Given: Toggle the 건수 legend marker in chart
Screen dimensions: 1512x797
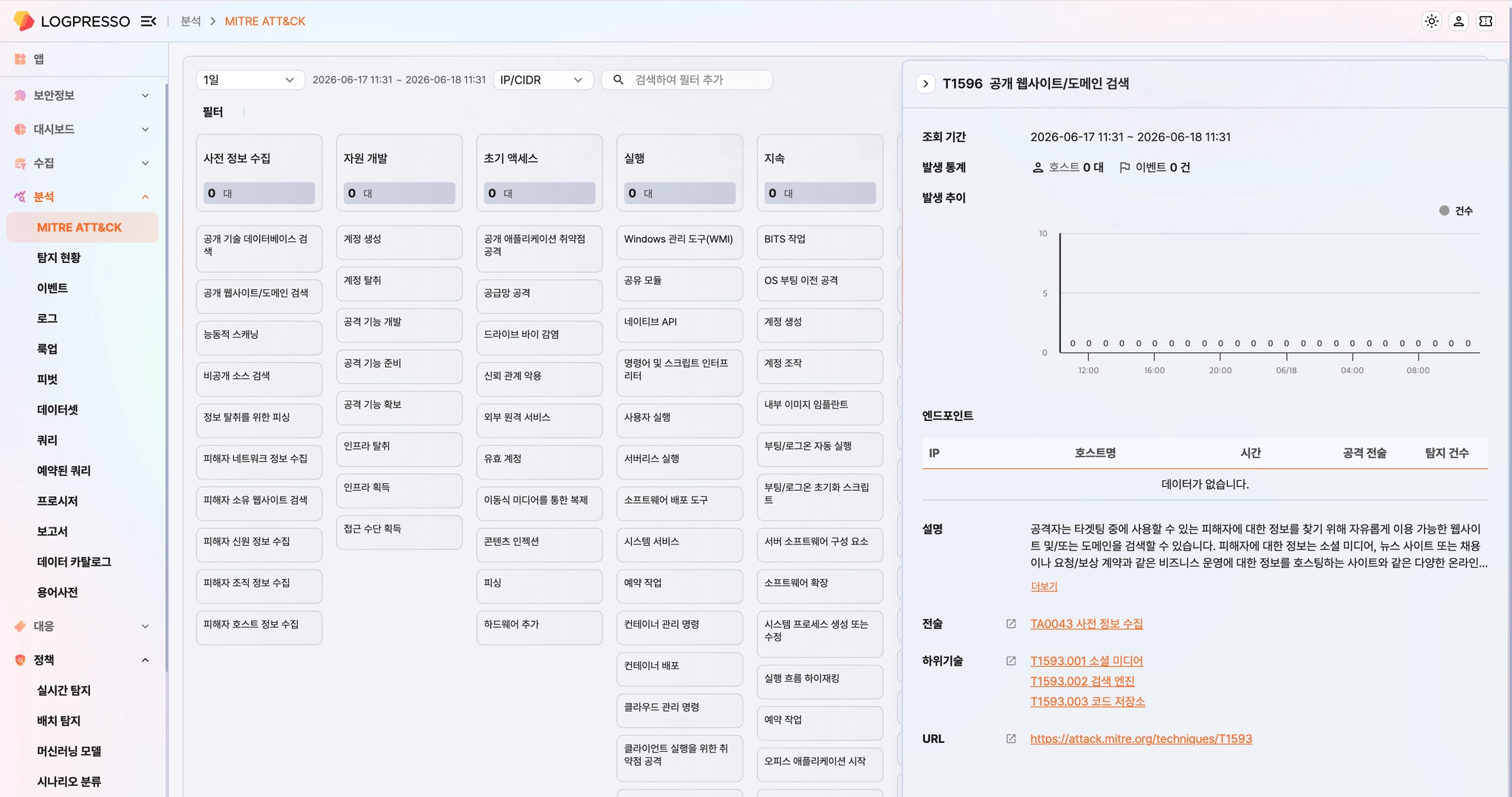Looking at the screenshot, I should pos(1444,211).
